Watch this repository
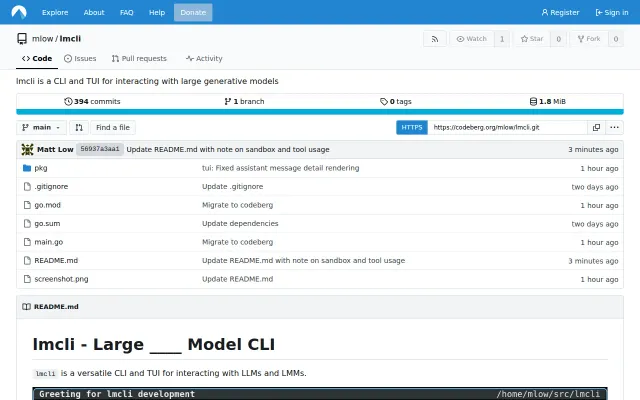This screenshot has width=640, height=400. pos(472,39)
